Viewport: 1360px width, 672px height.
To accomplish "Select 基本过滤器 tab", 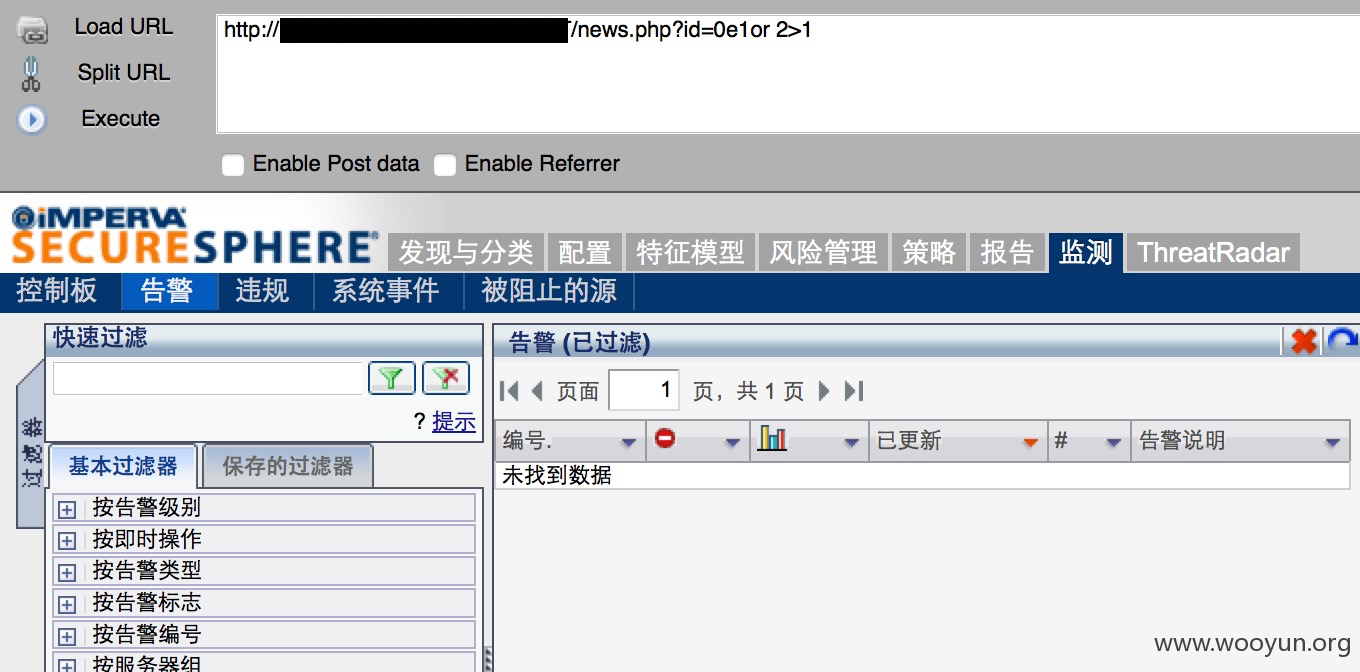I will 123,466.
